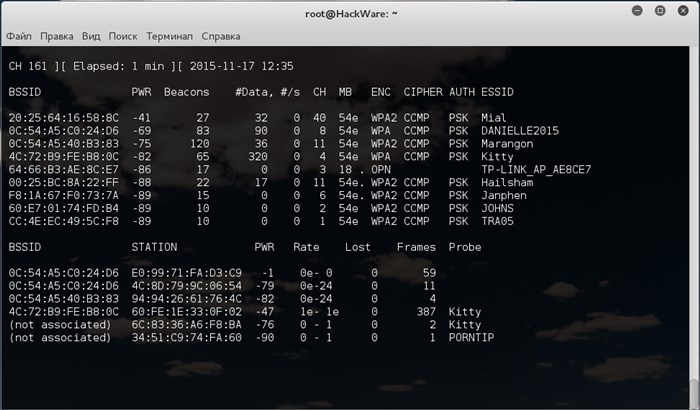Click the ESSID Mial
This screenshot has height=410, width=700.
click(494, 118)
